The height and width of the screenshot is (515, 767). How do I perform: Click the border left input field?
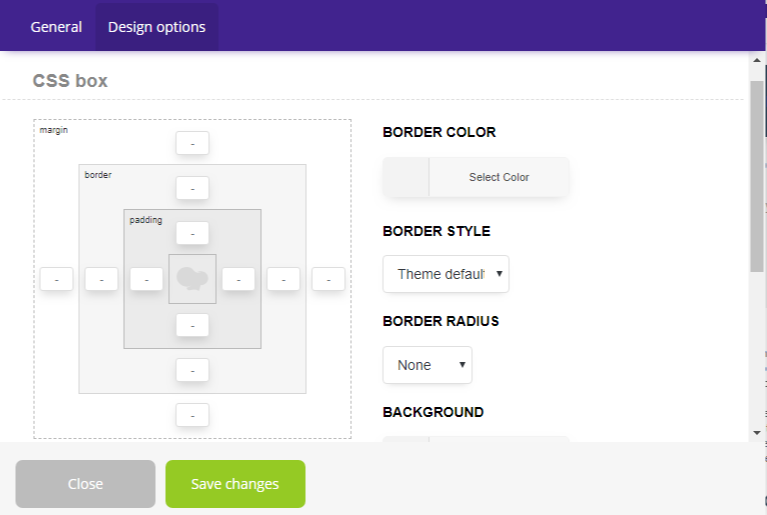coord(102,279)
